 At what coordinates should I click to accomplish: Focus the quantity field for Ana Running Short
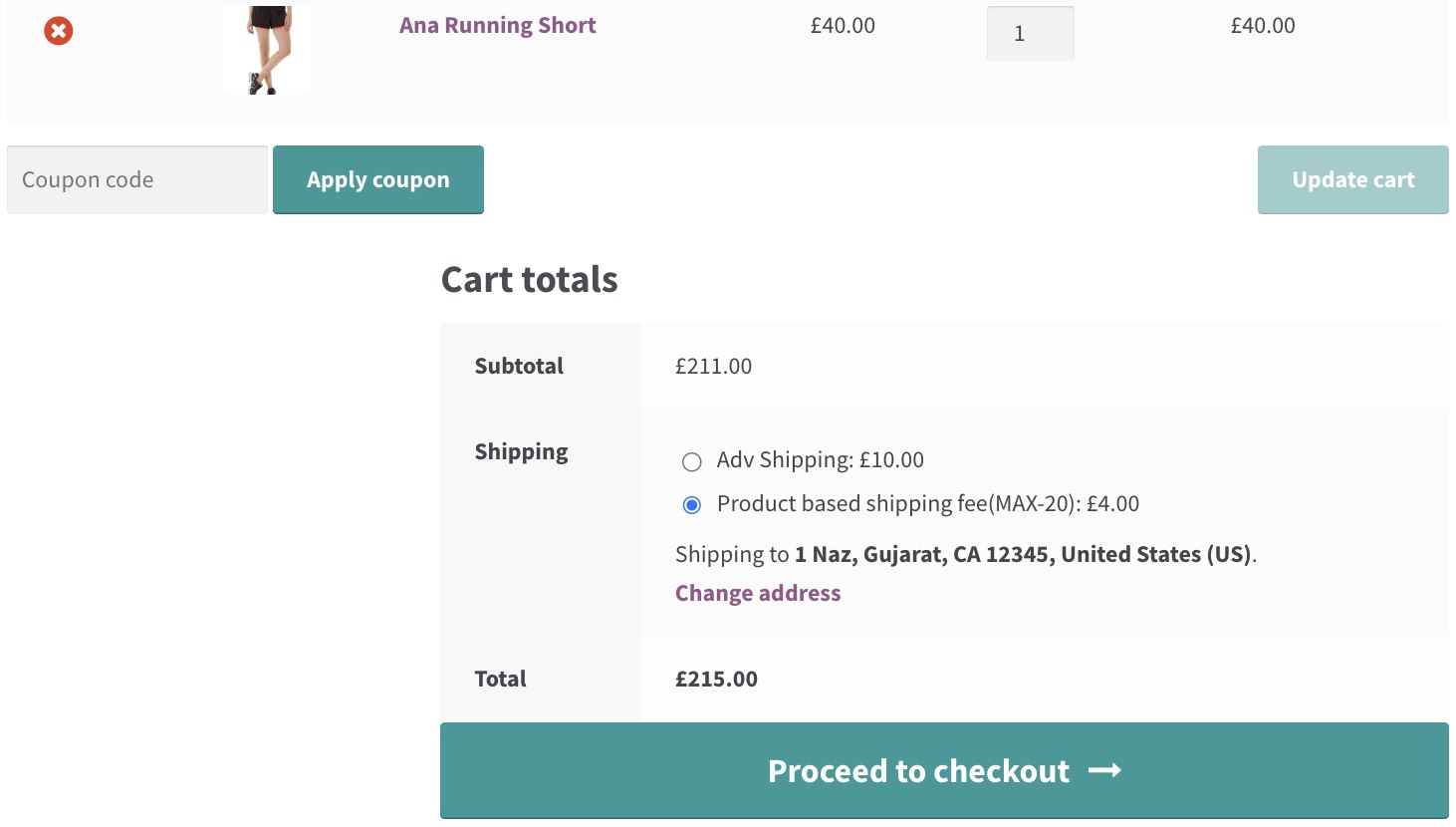(1030, 34)
